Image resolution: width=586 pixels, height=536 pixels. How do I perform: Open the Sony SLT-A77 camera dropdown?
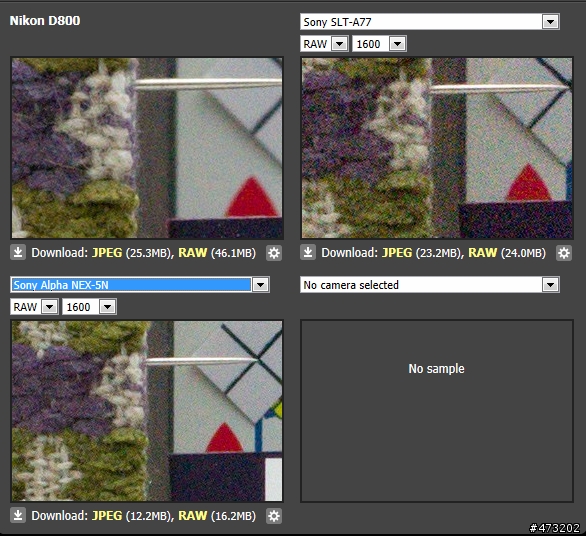(x=430, y=22)
